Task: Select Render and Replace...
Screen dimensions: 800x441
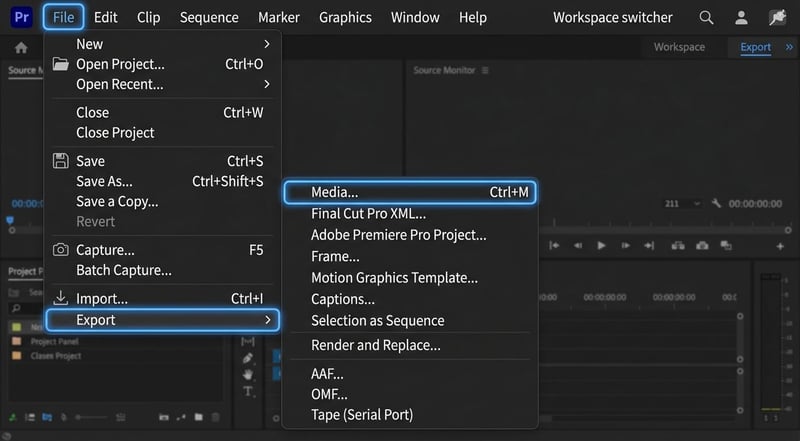Action: 410,346
